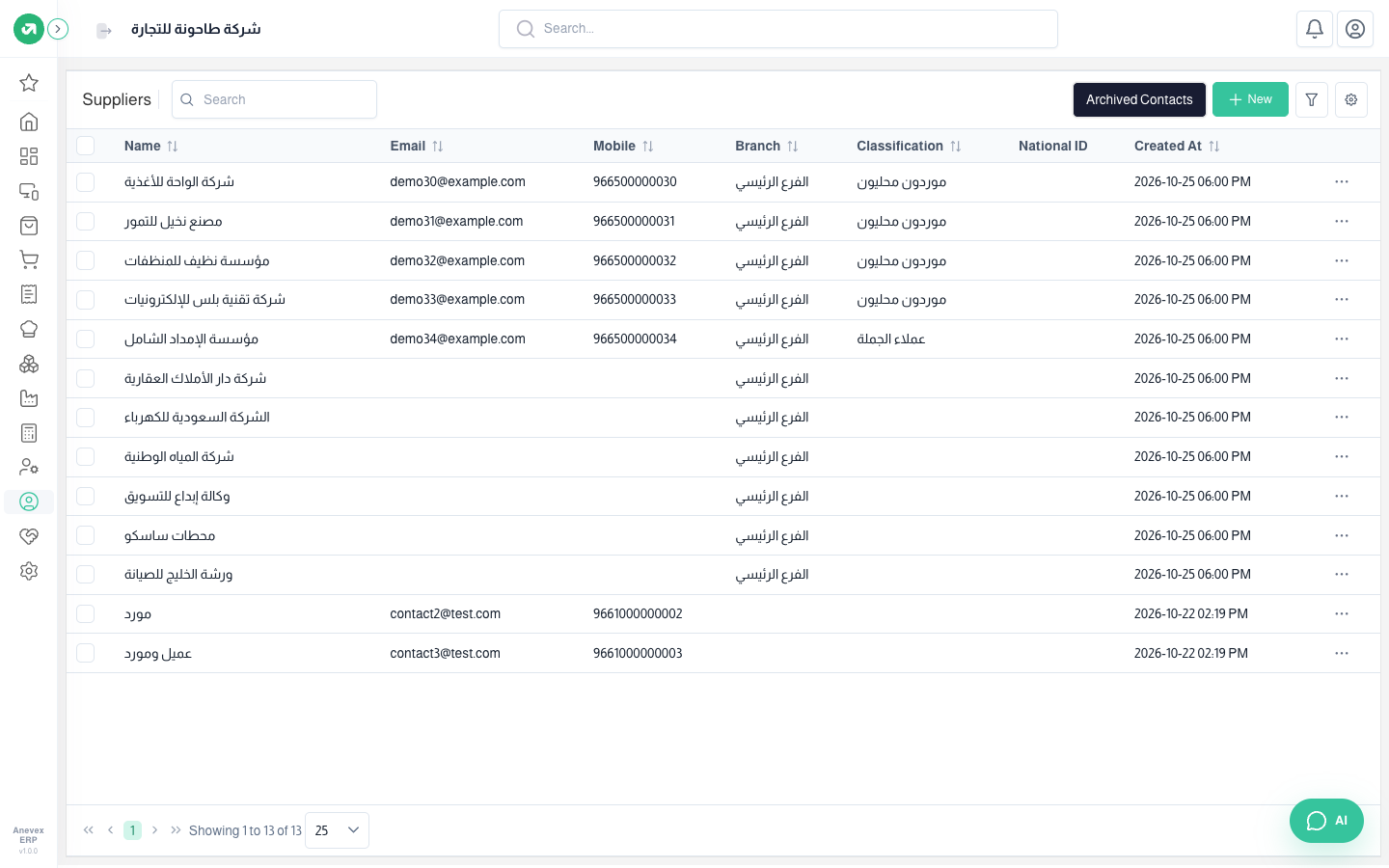The height and width of the screenshot is (868, 1389).
Task: Open the shopping cart icon in the sidebar
Action: pos(29,259)
